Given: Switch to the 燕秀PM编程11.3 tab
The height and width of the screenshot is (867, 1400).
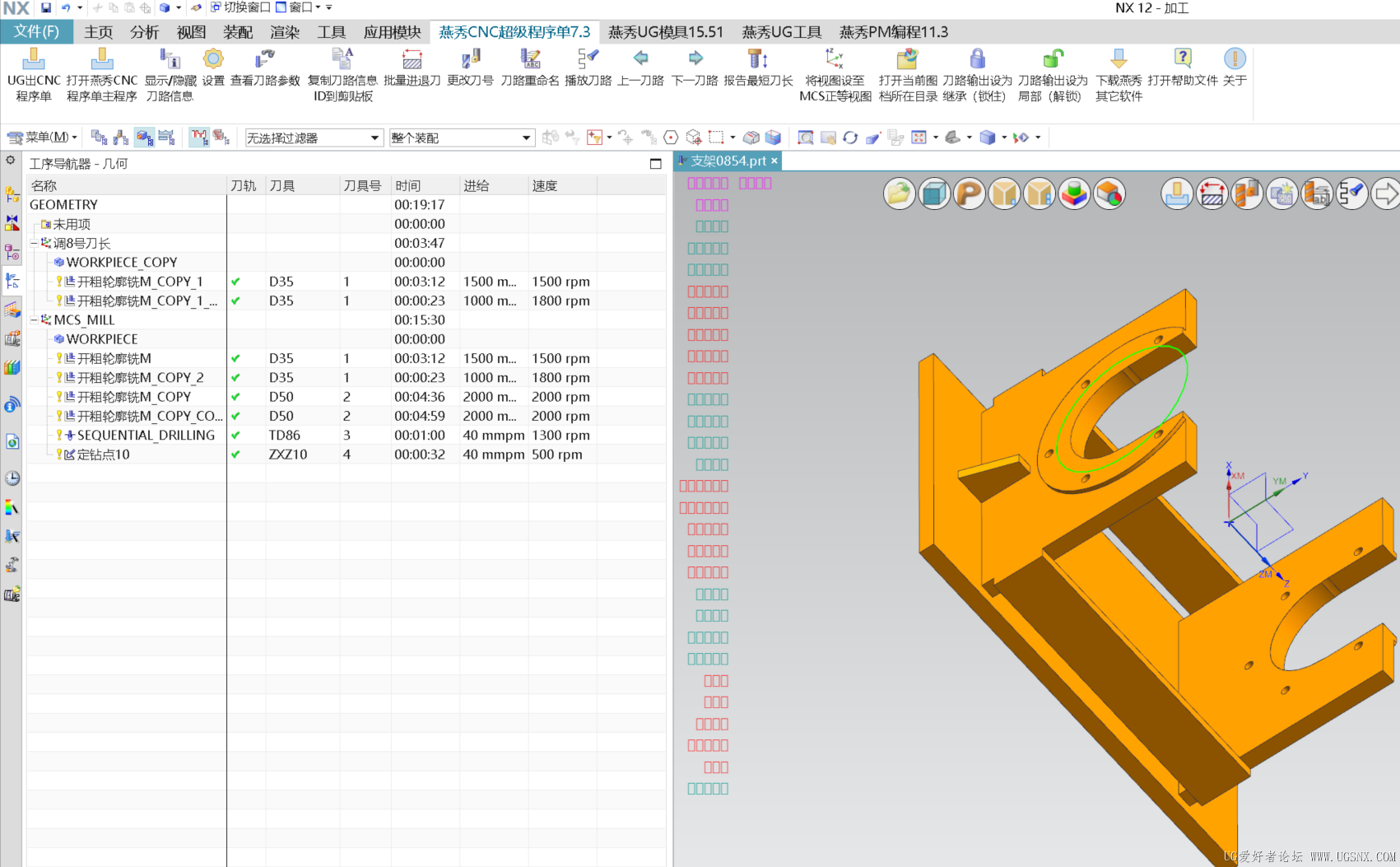Looking at the screenshot, I should pyautogui.click(x=894, y=32).
